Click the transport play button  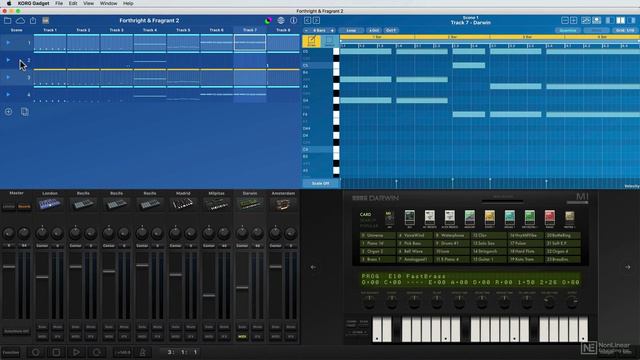(x=76, y=352)
